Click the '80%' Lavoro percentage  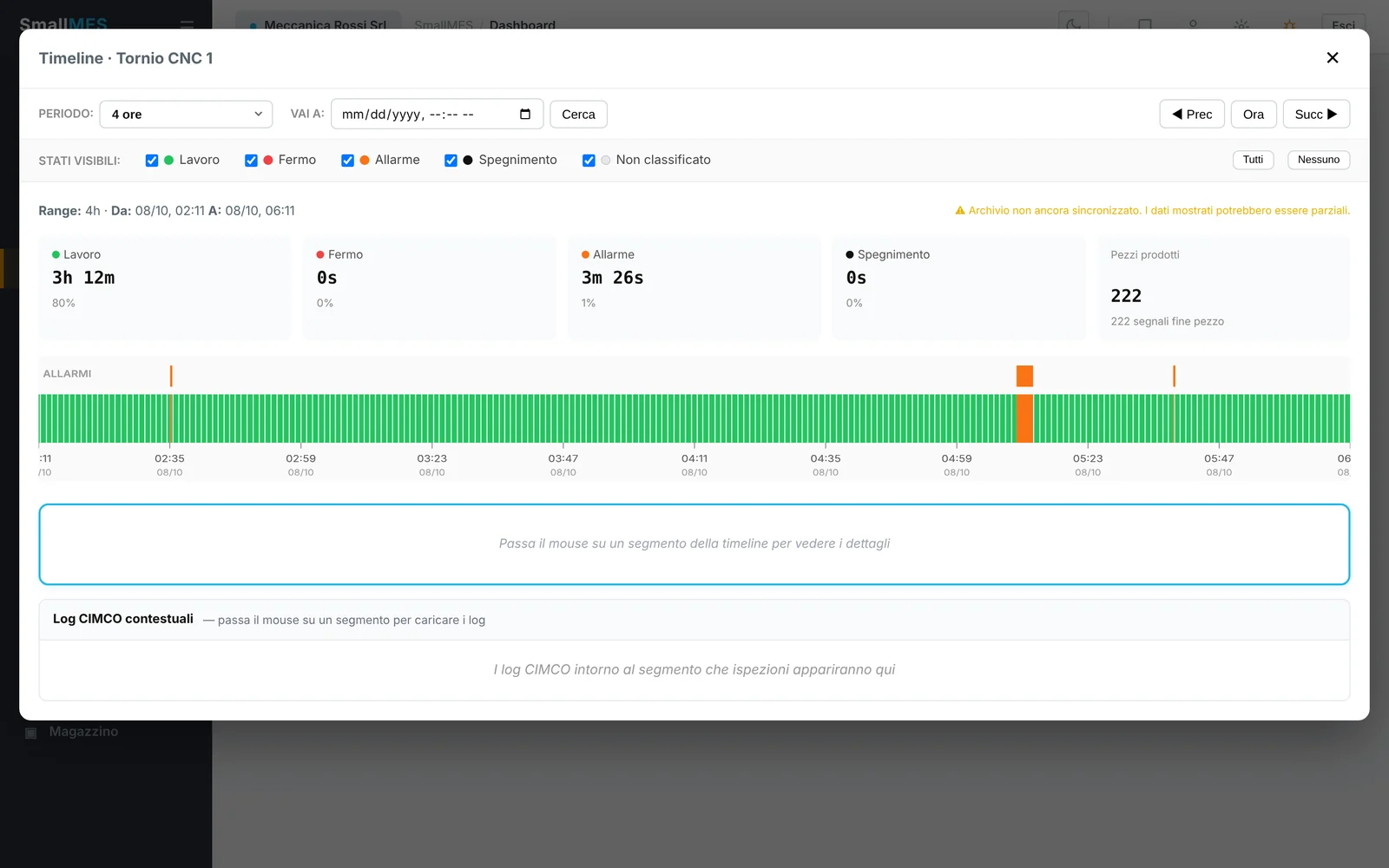click(x=63, y=303)
